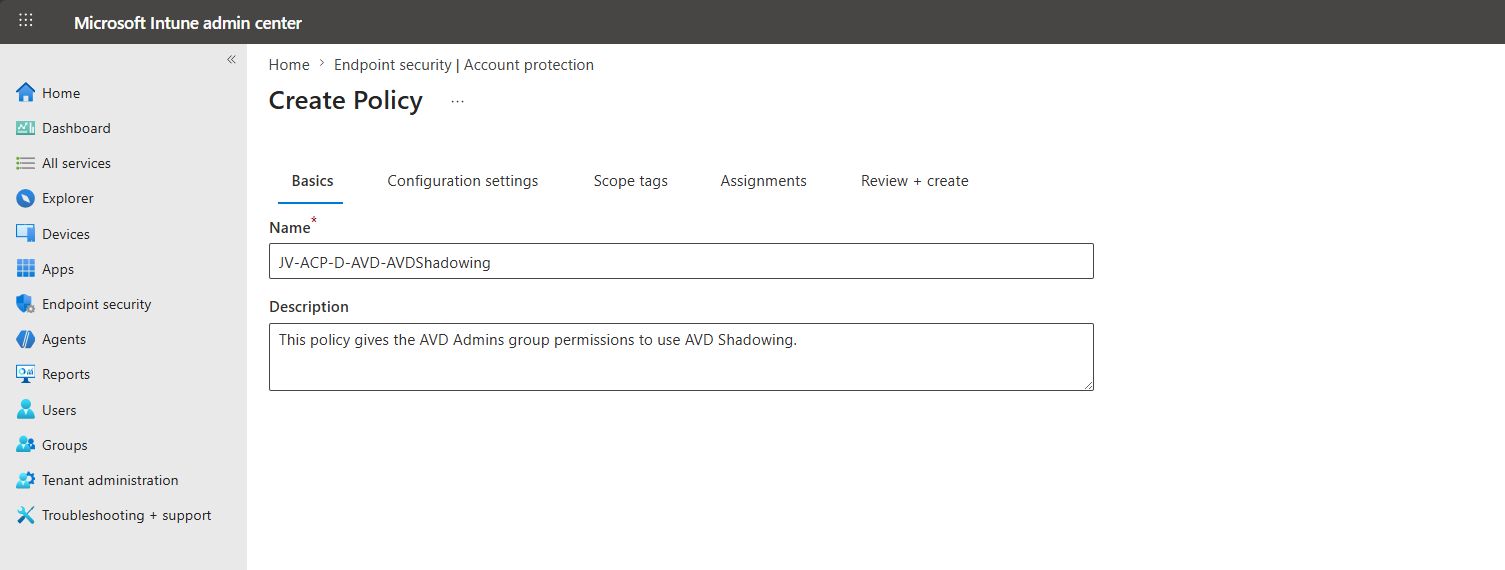1505x570 pixels.
Task: Switch to the Configuration settings tab
Action: (x=463, y=181)
